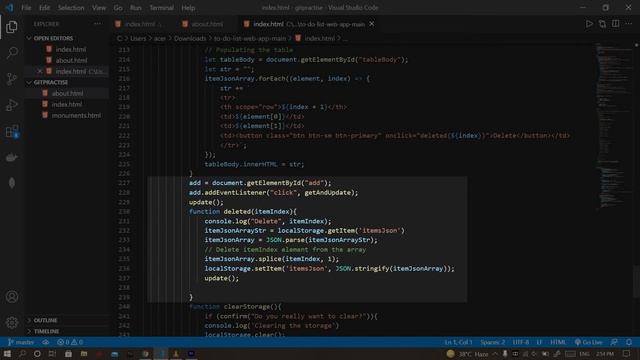Open Windows Task View icon
The height and width of the screenshot is (360, 640).
[x=52, y=353]
